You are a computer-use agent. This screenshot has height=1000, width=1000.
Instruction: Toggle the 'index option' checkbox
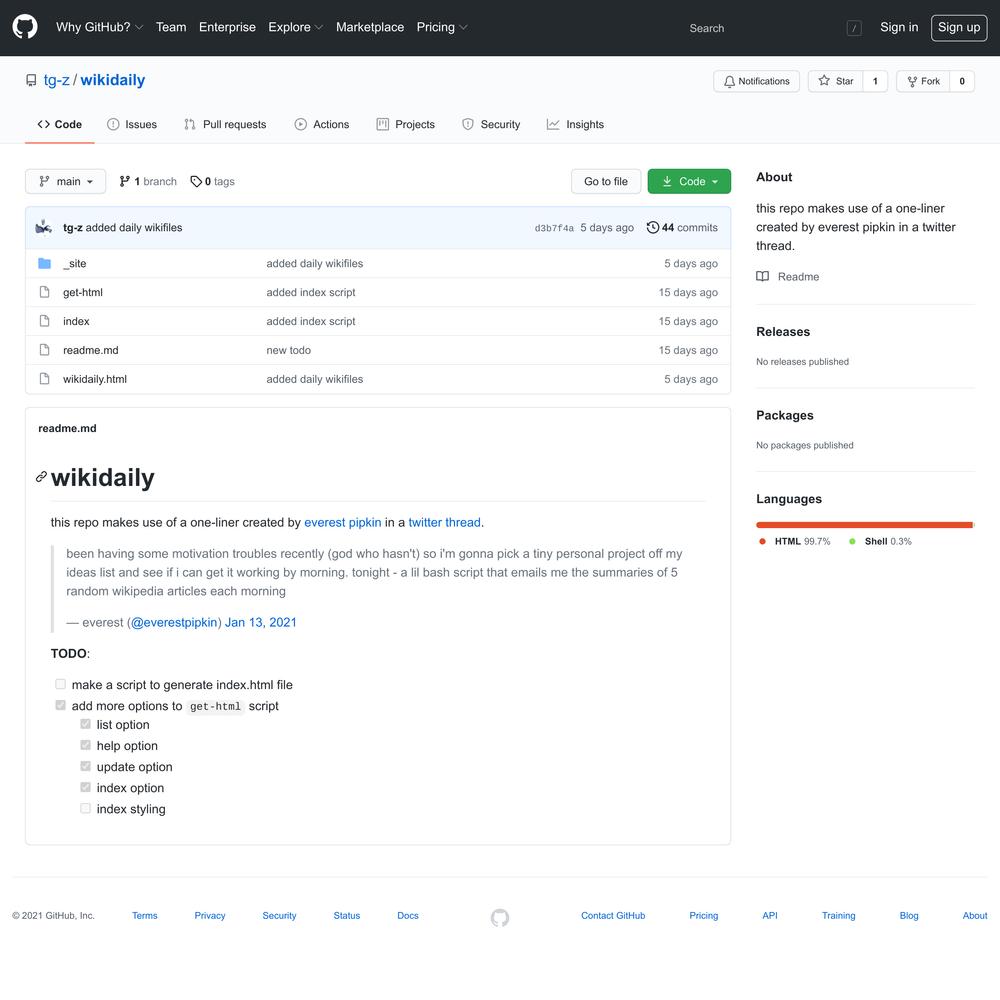85,787
